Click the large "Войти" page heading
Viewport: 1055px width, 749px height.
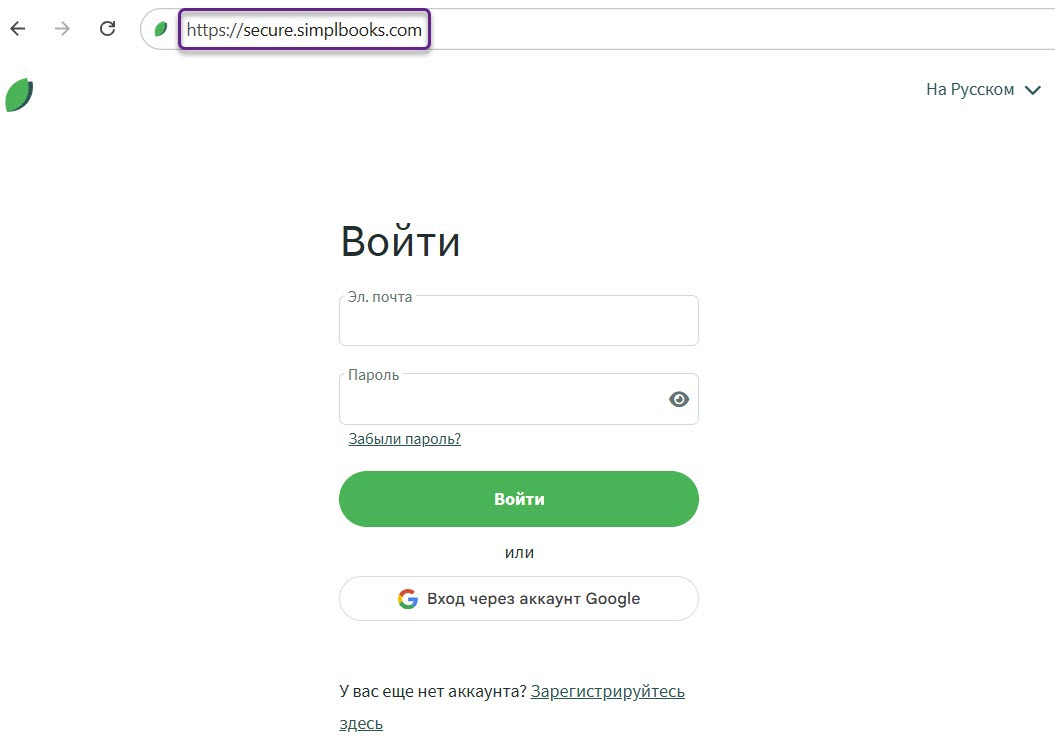pos(400,242)
